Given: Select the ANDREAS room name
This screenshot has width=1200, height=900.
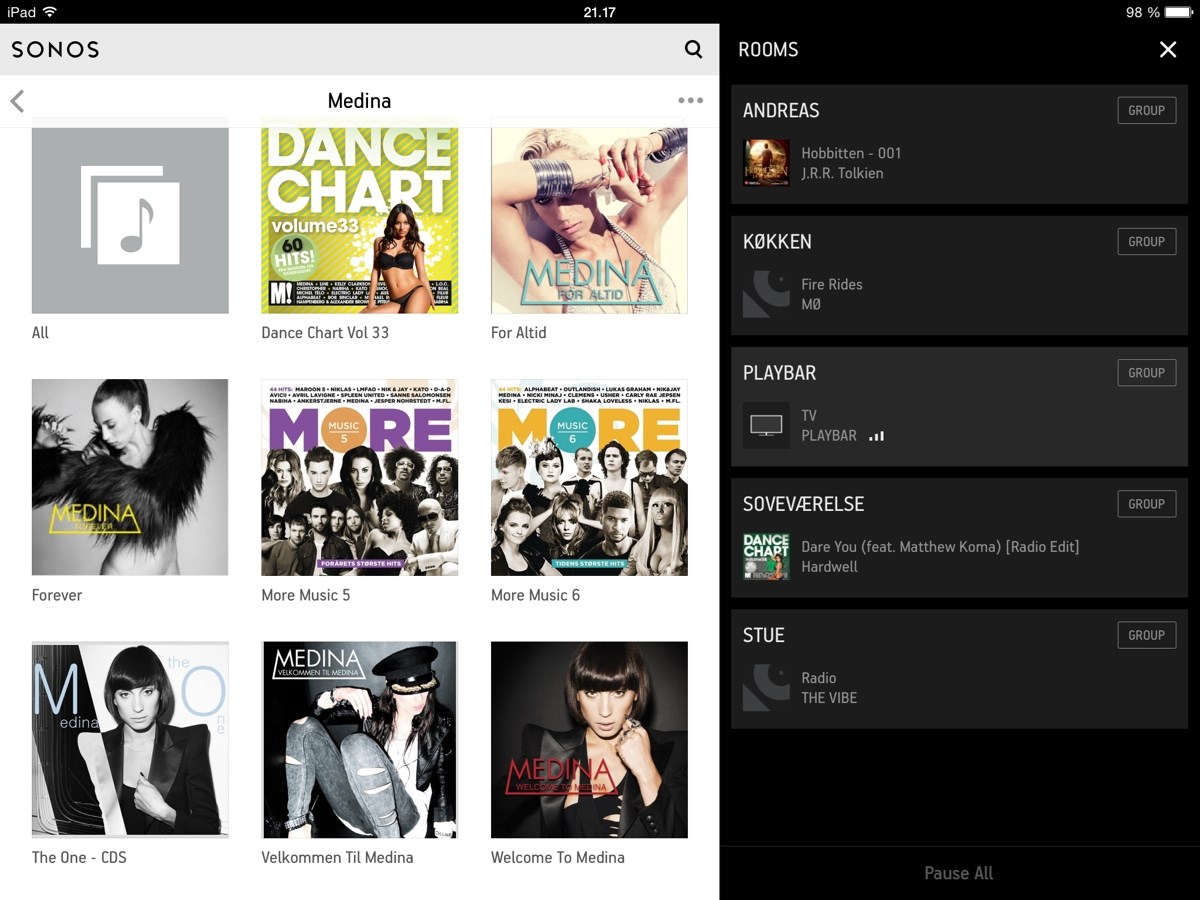Looking at the screenshot, I should coord(781,110).
